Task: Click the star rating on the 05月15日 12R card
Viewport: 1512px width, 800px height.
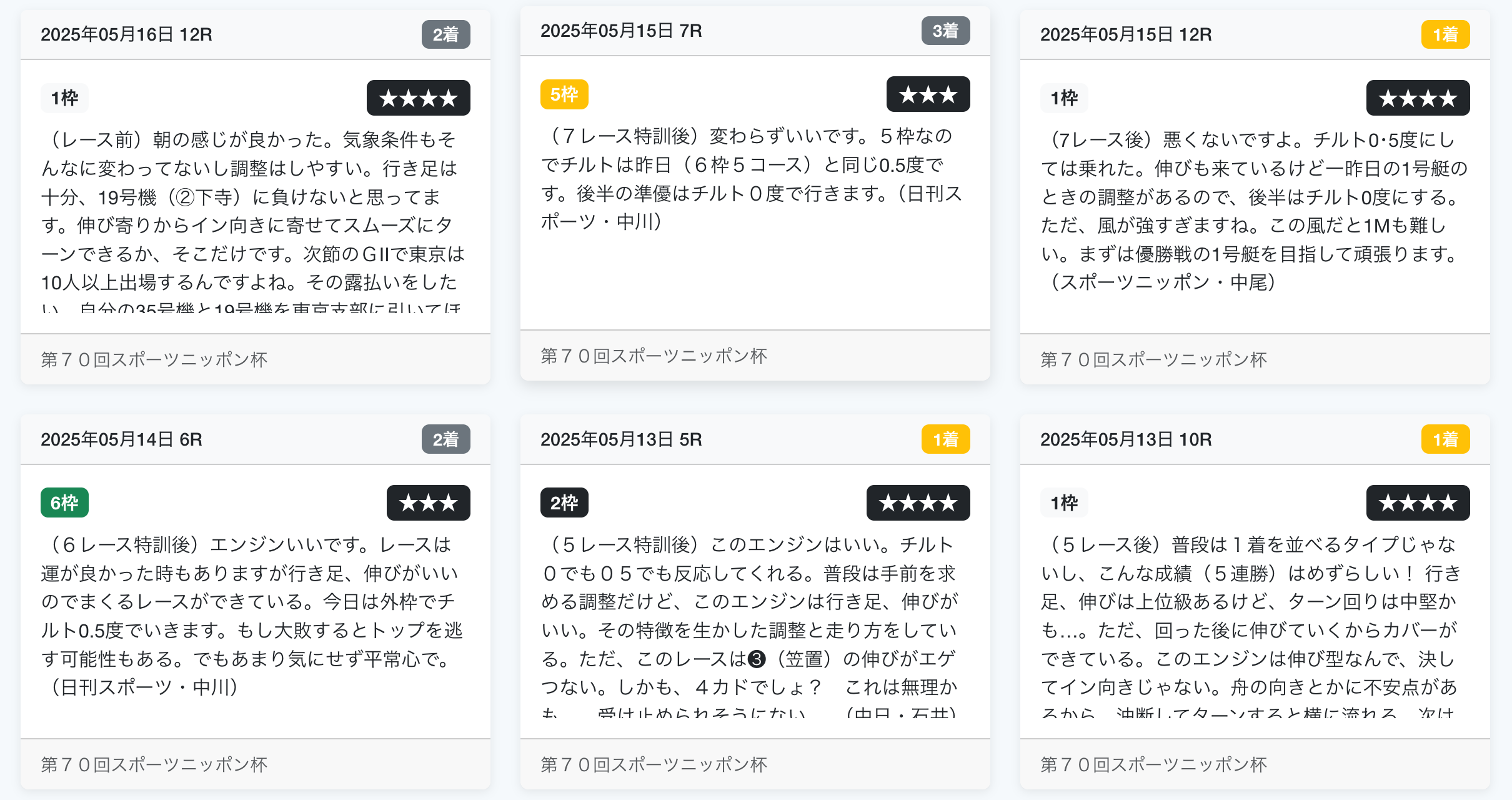Action: [x=1418, y=98]
